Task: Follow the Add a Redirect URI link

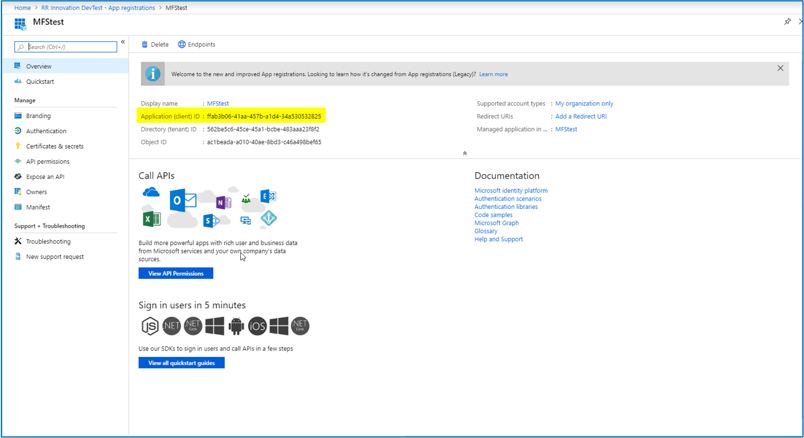Action: coord(581,116)
